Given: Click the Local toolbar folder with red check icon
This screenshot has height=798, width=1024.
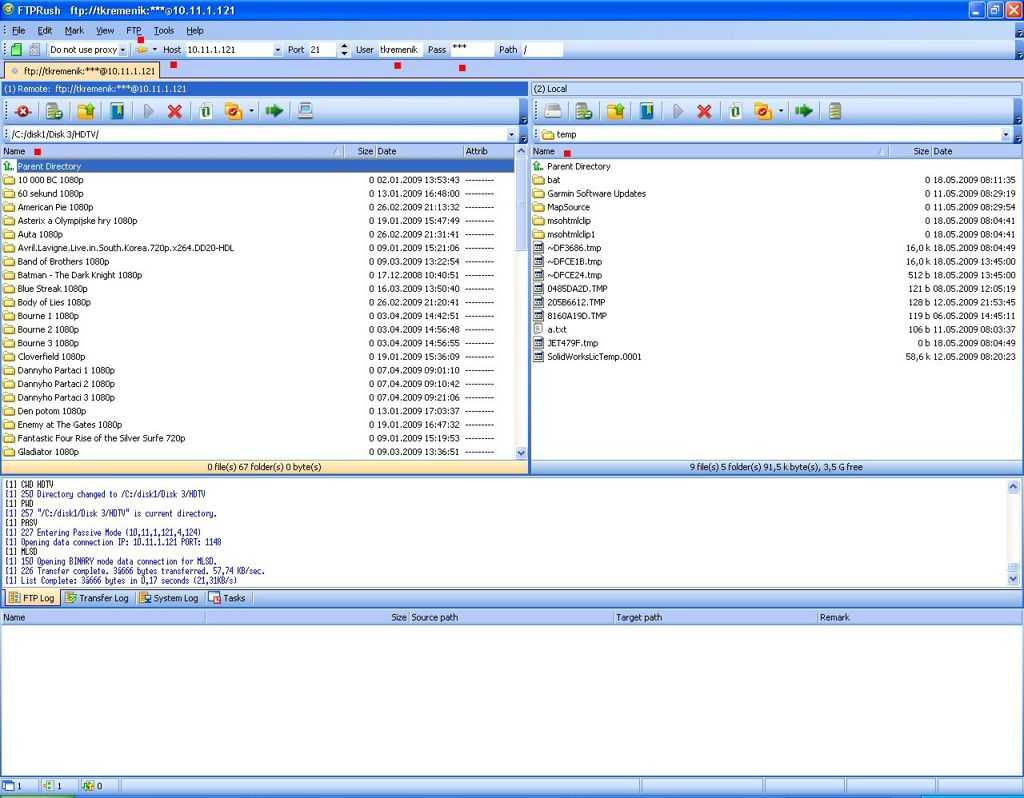Looking at the screenshot, I should [x=763, y=112].
